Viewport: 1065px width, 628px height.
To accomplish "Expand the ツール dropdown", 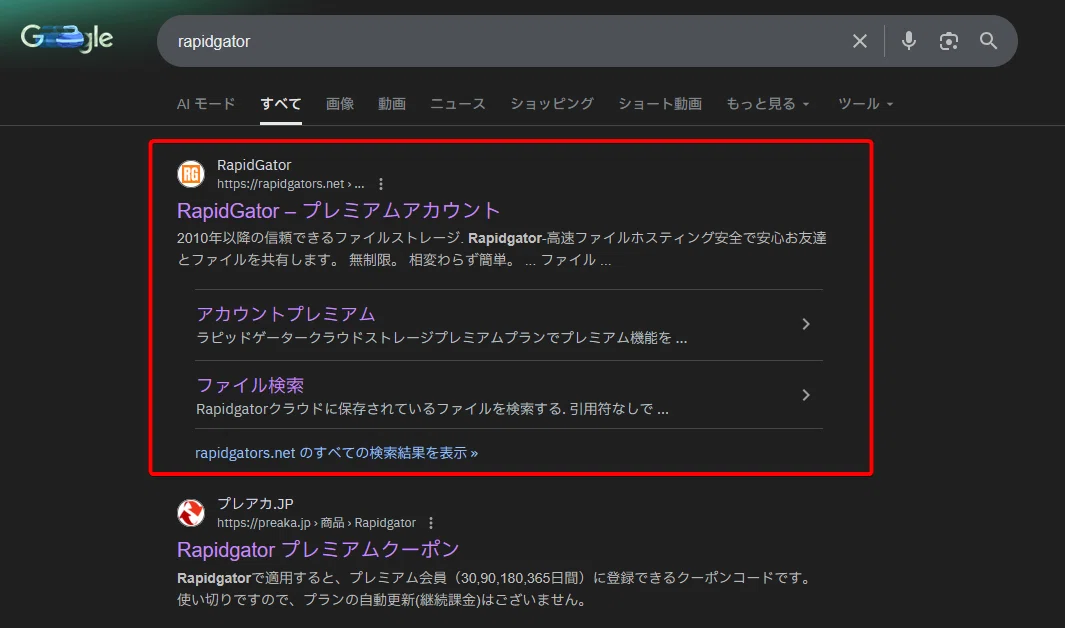I will (865, 104).
